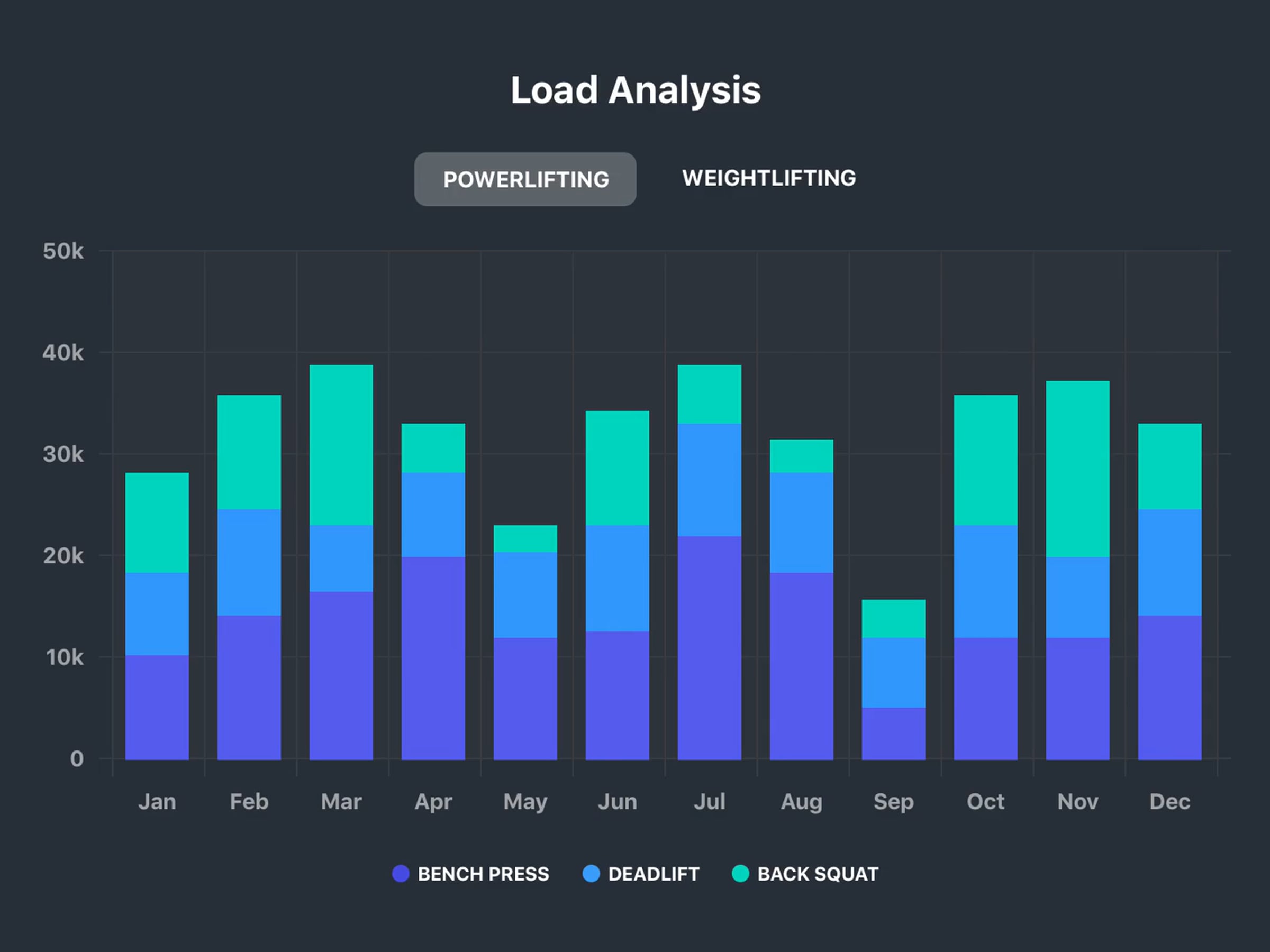This screenshot has width=1270, height=952.
Task: Click the BACK SQUAT legend label
Action: pyautogui.click(x=818, y=874)
